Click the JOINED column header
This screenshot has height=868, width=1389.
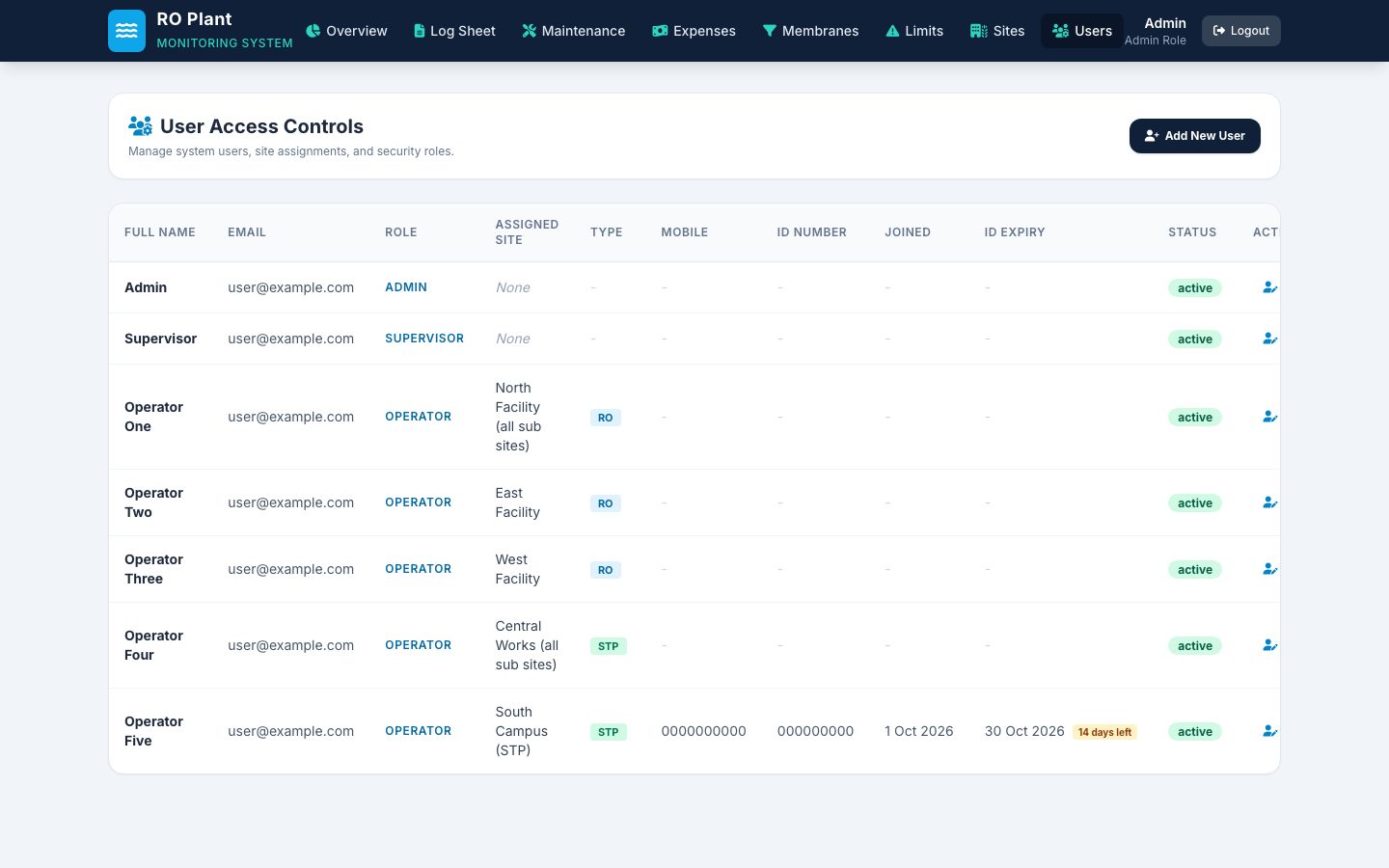point(908,232)
